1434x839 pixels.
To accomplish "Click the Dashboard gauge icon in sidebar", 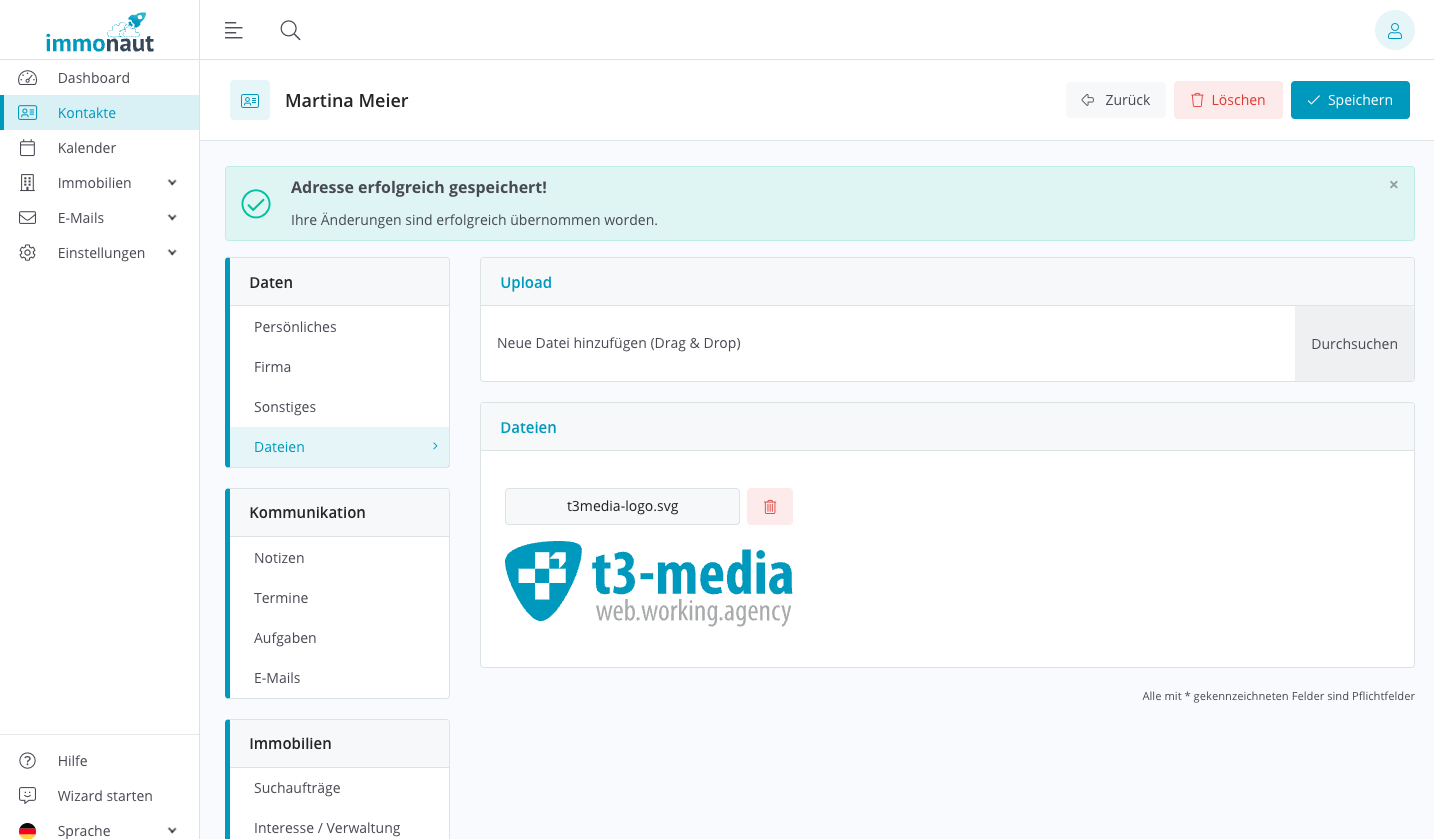I will (x=28, y=78).
